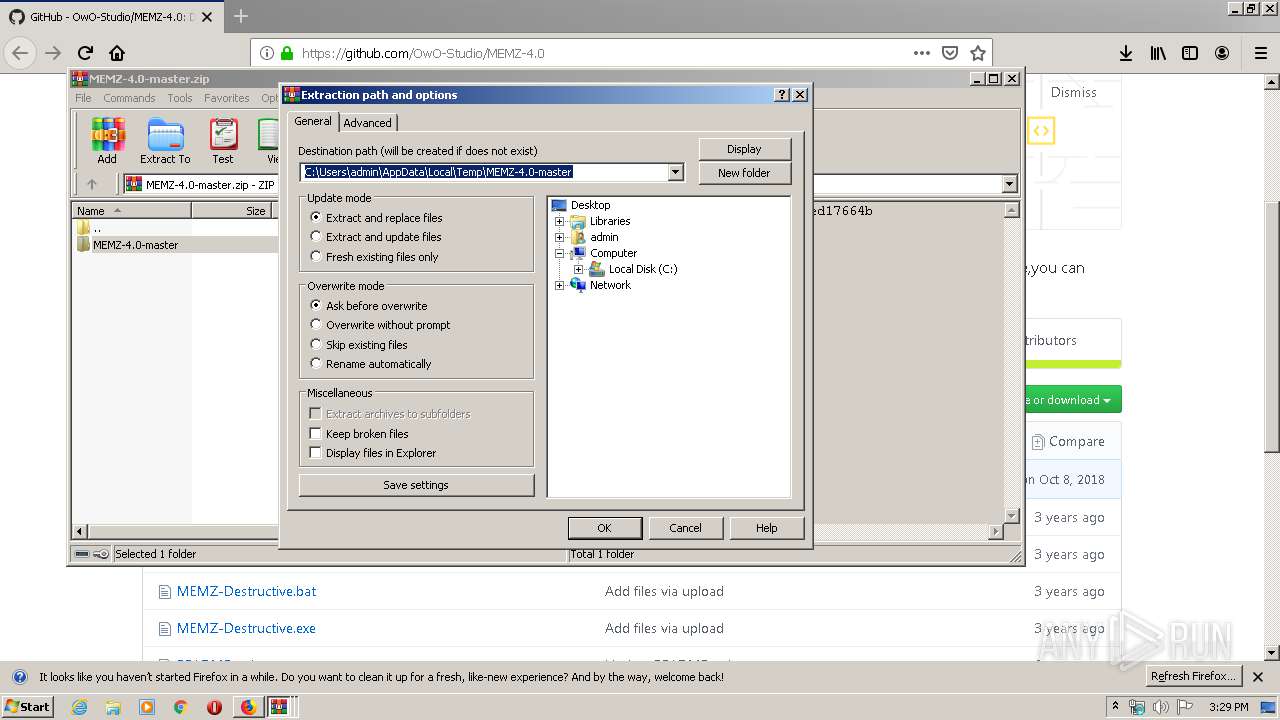Click Firefox back arrow button
Screen dimensions: 1280x720
20,53
